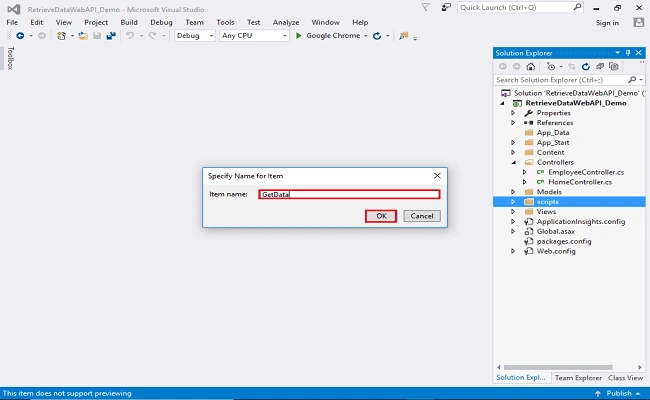Screen dimensions: 650x400
Task: Collapse the Controllers folder
Action: (x=514, y=162)
